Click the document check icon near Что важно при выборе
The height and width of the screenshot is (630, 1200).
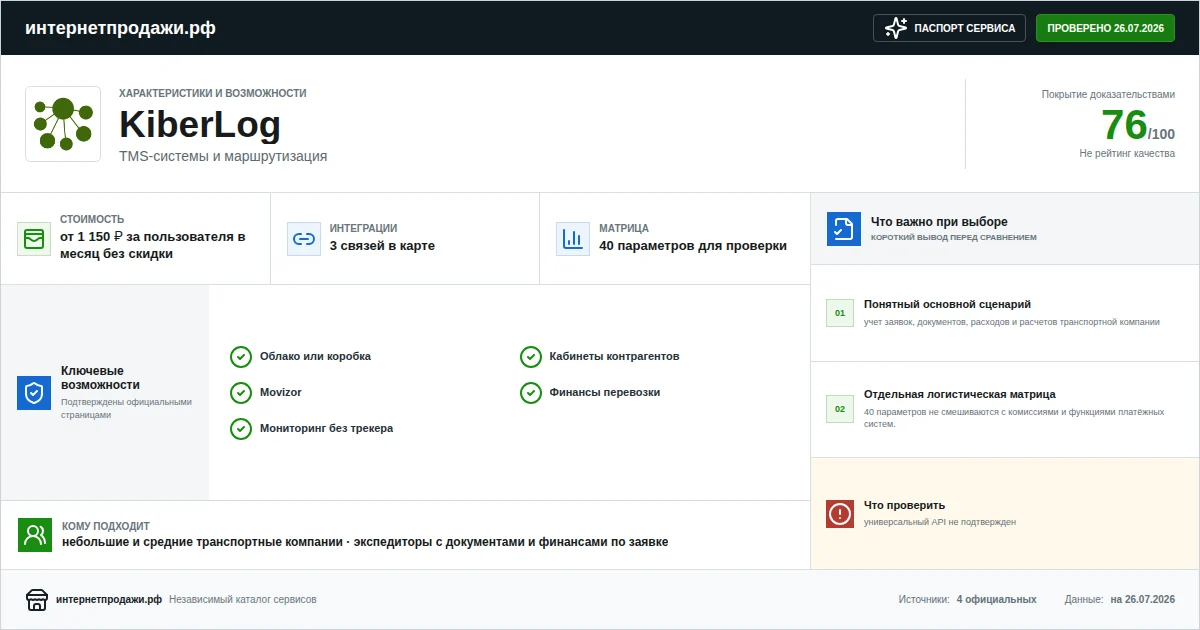(844, 229)
